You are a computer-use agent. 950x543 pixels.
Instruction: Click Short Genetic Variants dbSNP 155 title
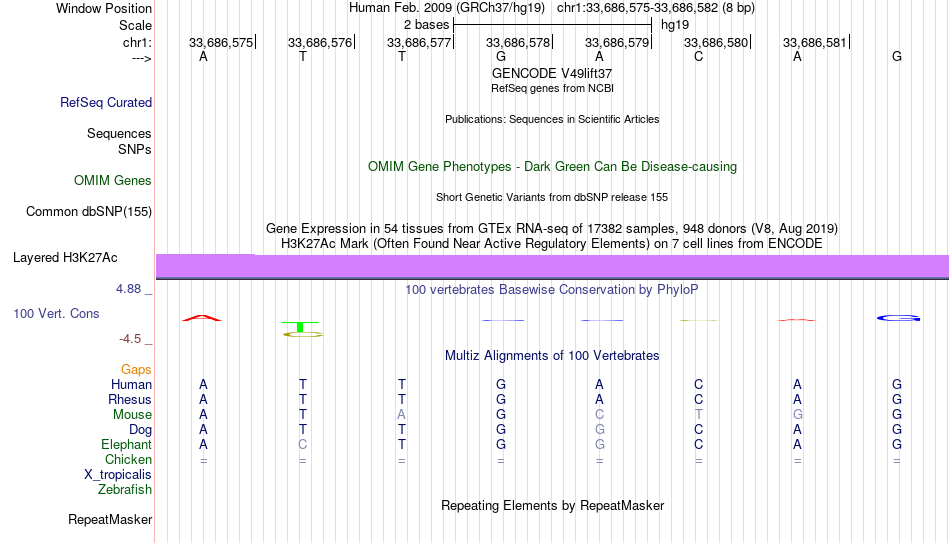click(x=552, y=198)
